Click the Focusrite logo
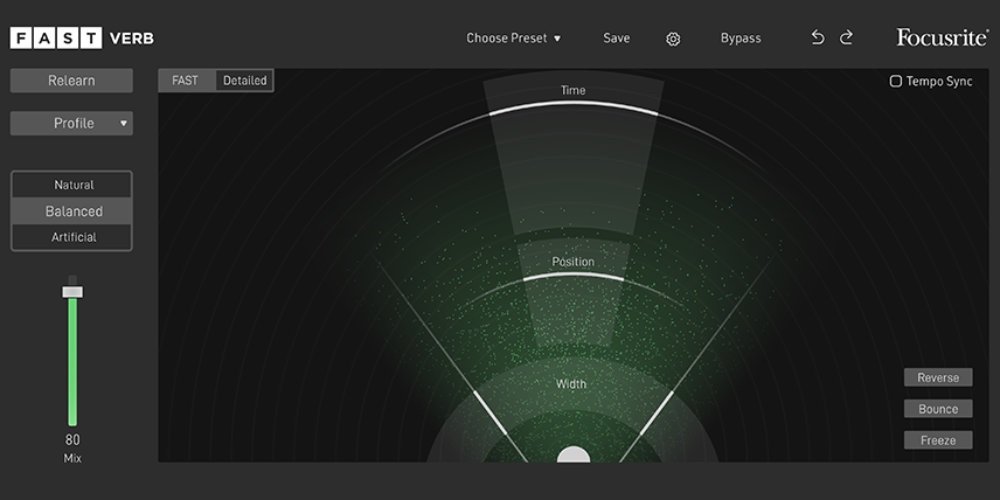 940,38
